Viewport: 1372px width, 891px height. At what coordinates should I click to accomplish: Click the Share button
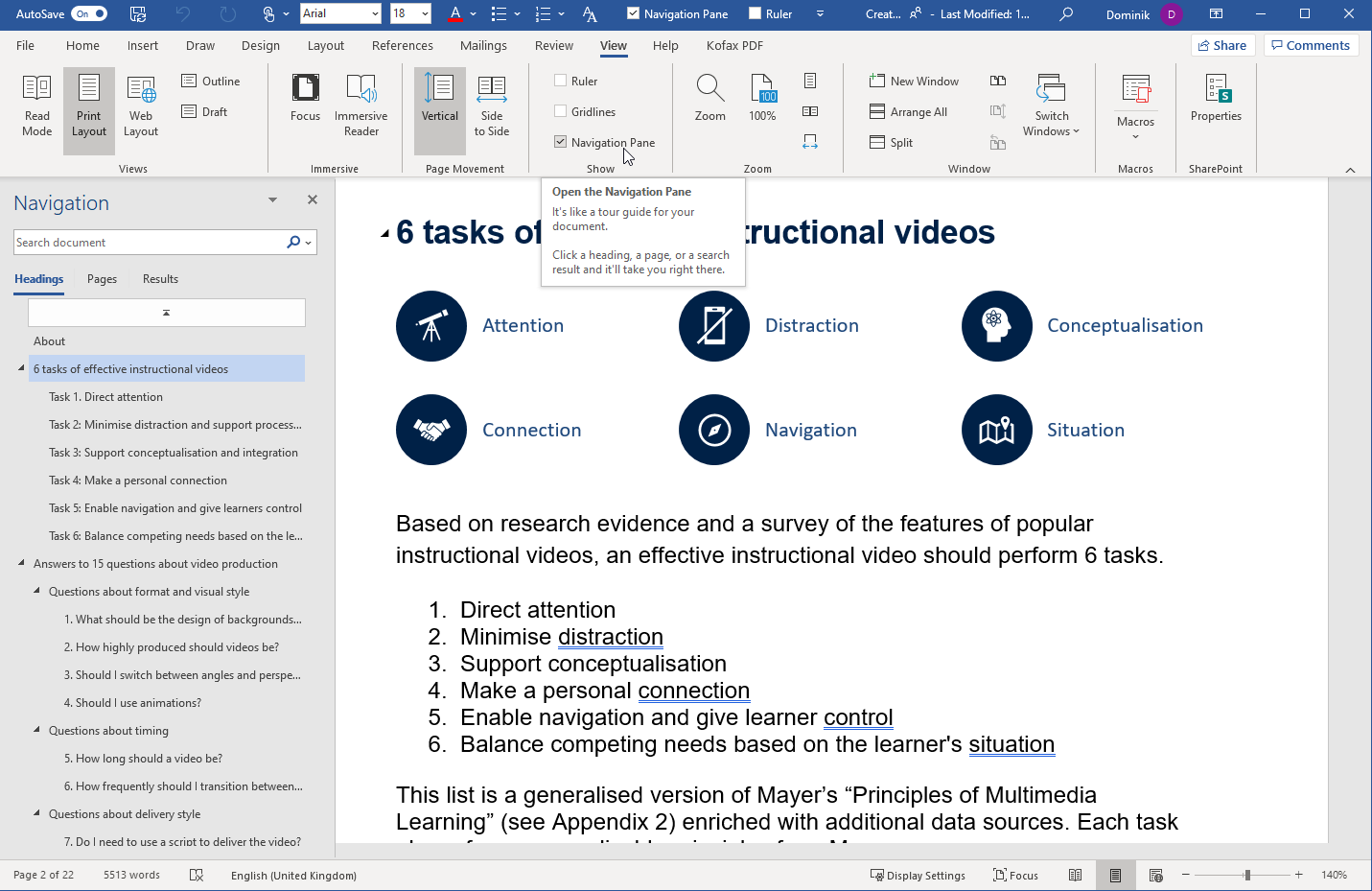pyautogui.click(x=1222, y=45)
